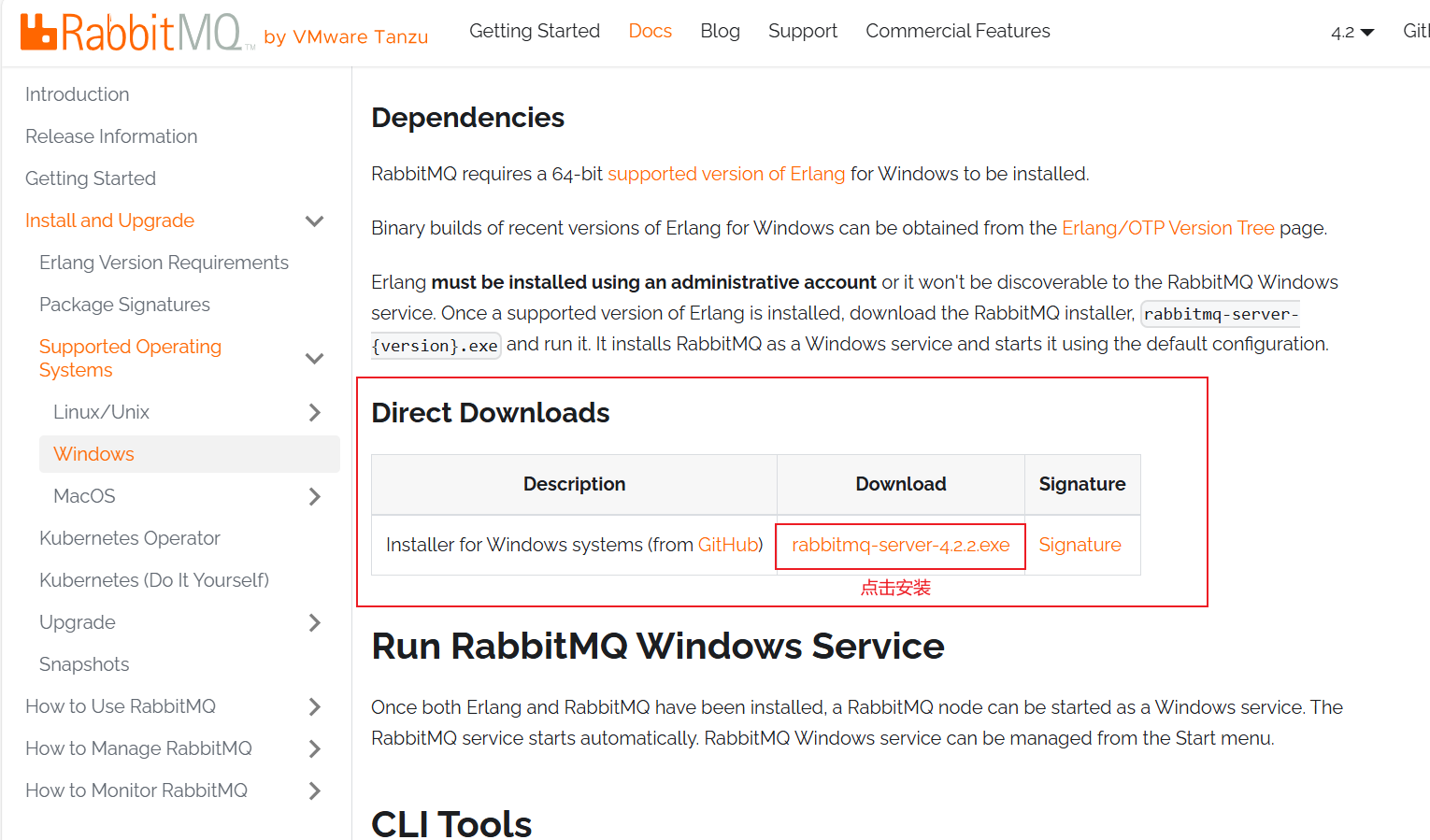
Task: Open the Erlang/OTP Version Tree link
Action: point(1168,228)
